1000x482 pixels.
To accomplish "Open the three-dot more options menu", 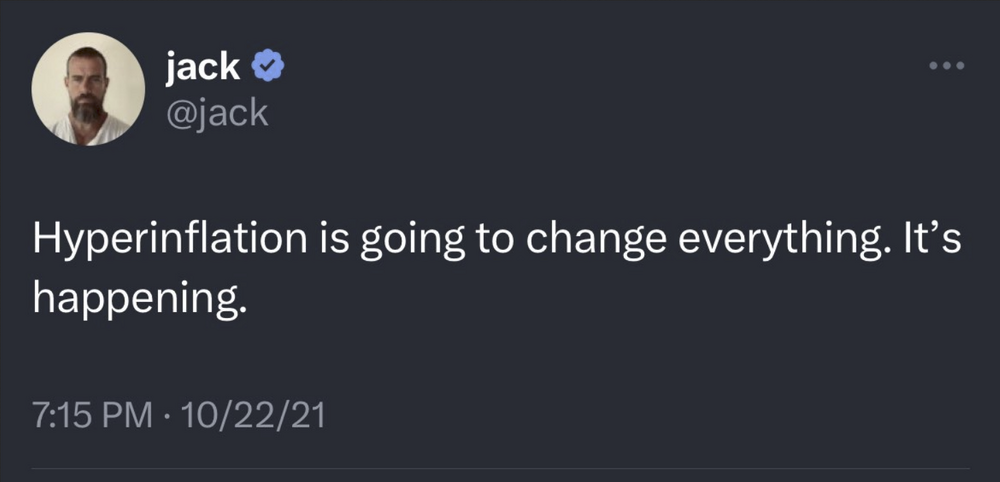I will click(x=946, y=67).
